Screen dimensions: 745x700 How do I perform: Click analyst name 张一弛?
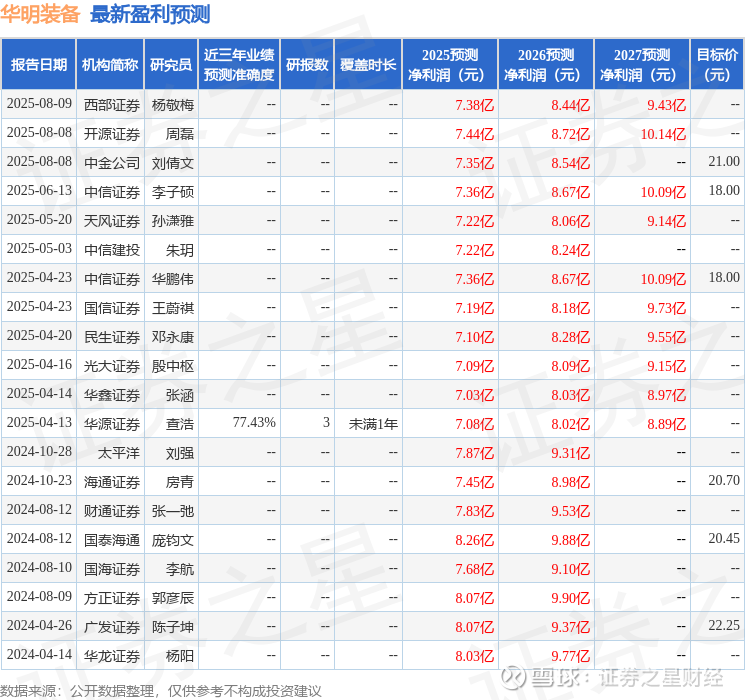pos(172,511)
